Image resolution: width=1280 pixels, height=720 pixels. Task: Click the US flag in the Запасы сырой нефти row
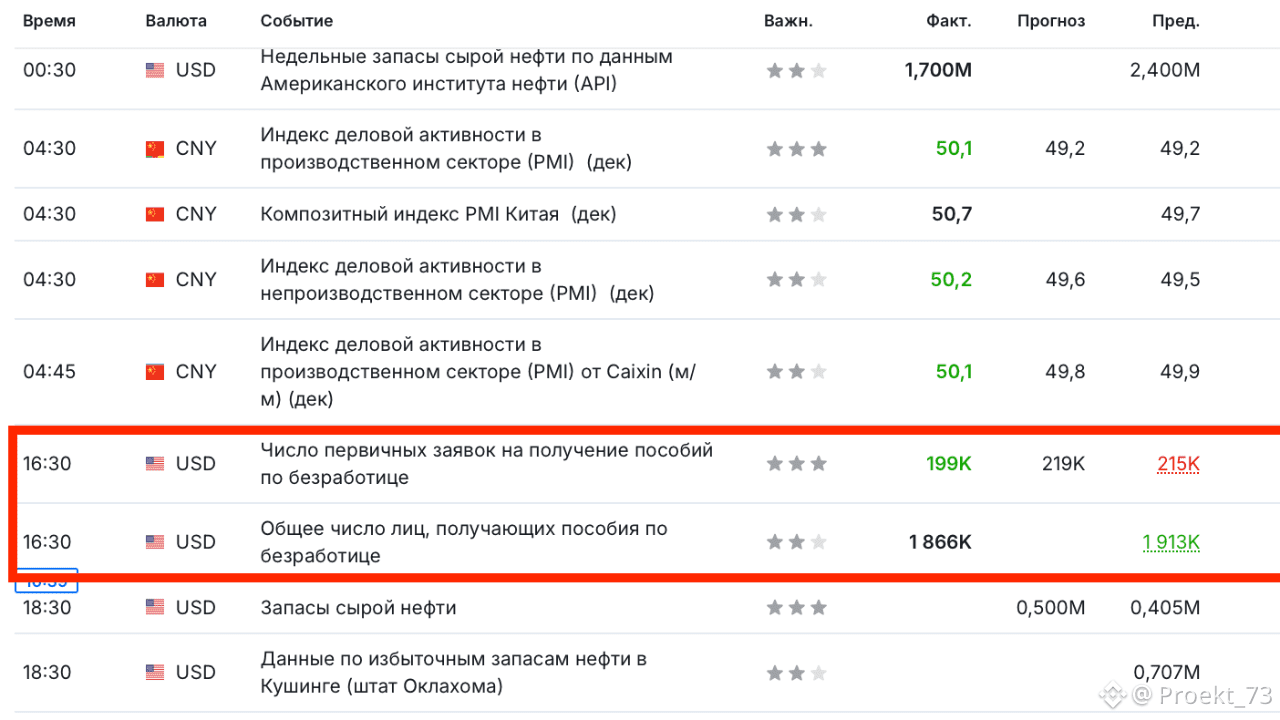point(155,607)
